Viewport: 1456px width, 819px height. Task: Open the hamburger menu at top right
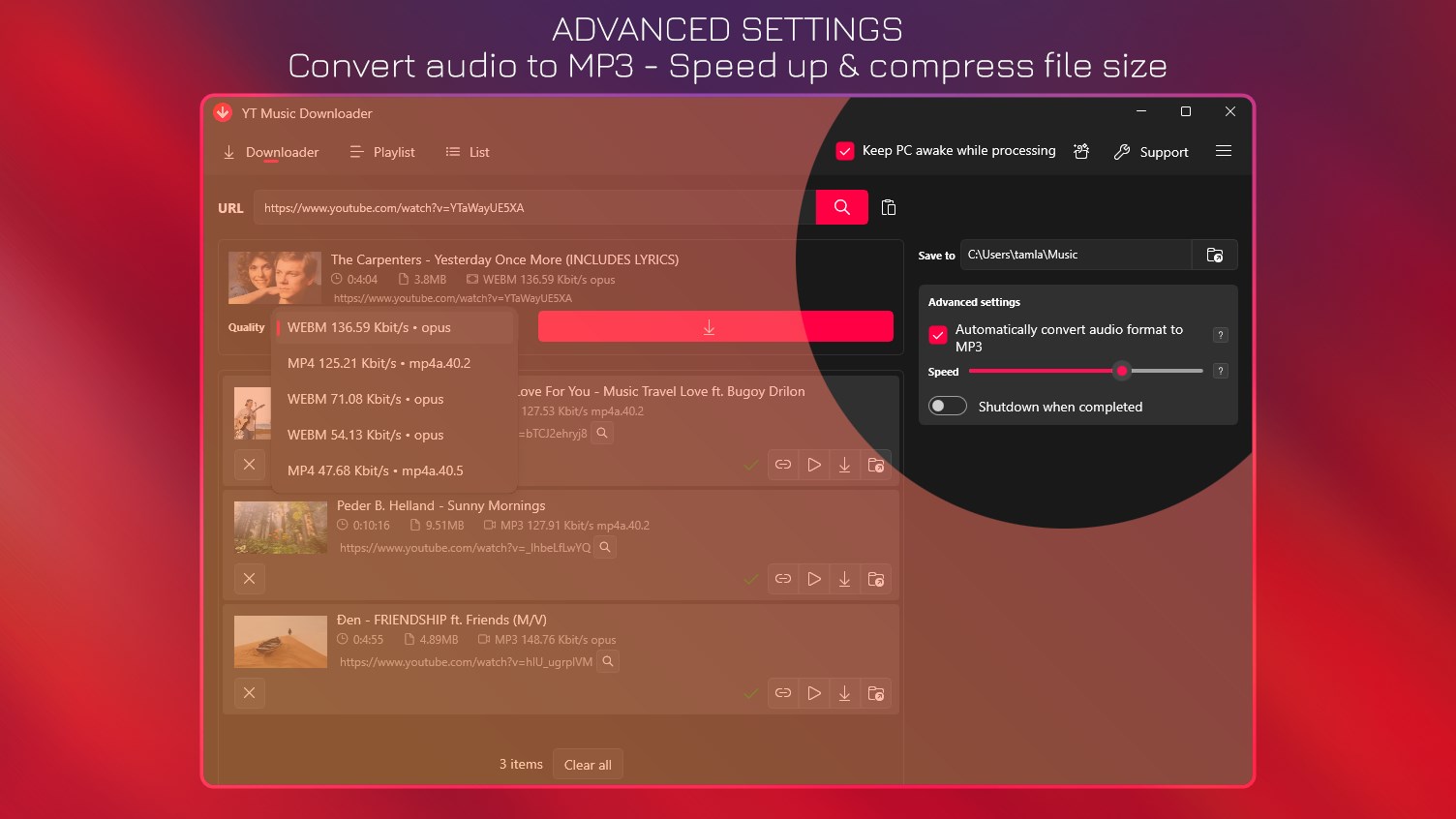(x=1224, y=151)
